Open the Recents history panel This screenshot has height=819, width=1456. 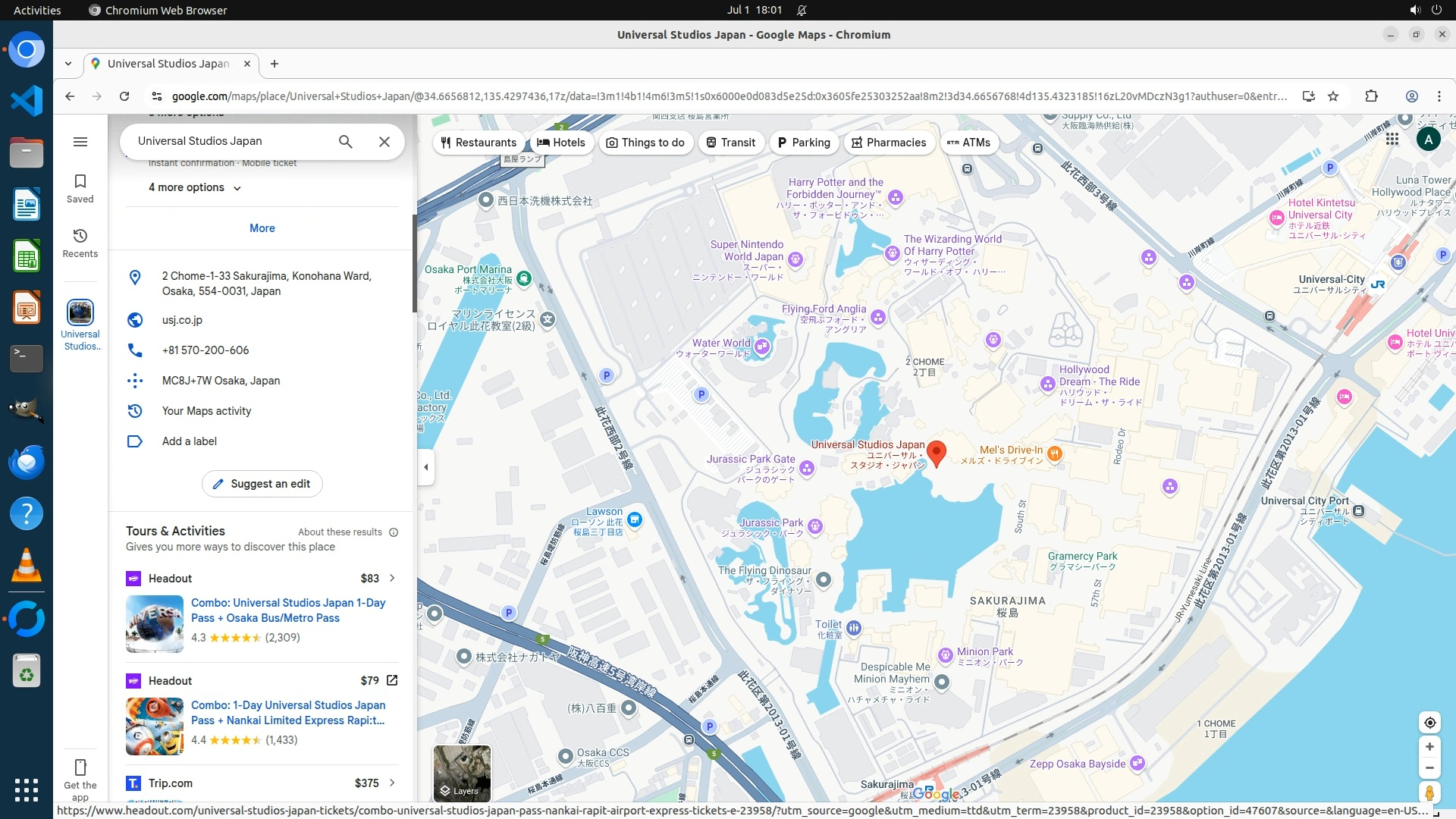point(80,243)
